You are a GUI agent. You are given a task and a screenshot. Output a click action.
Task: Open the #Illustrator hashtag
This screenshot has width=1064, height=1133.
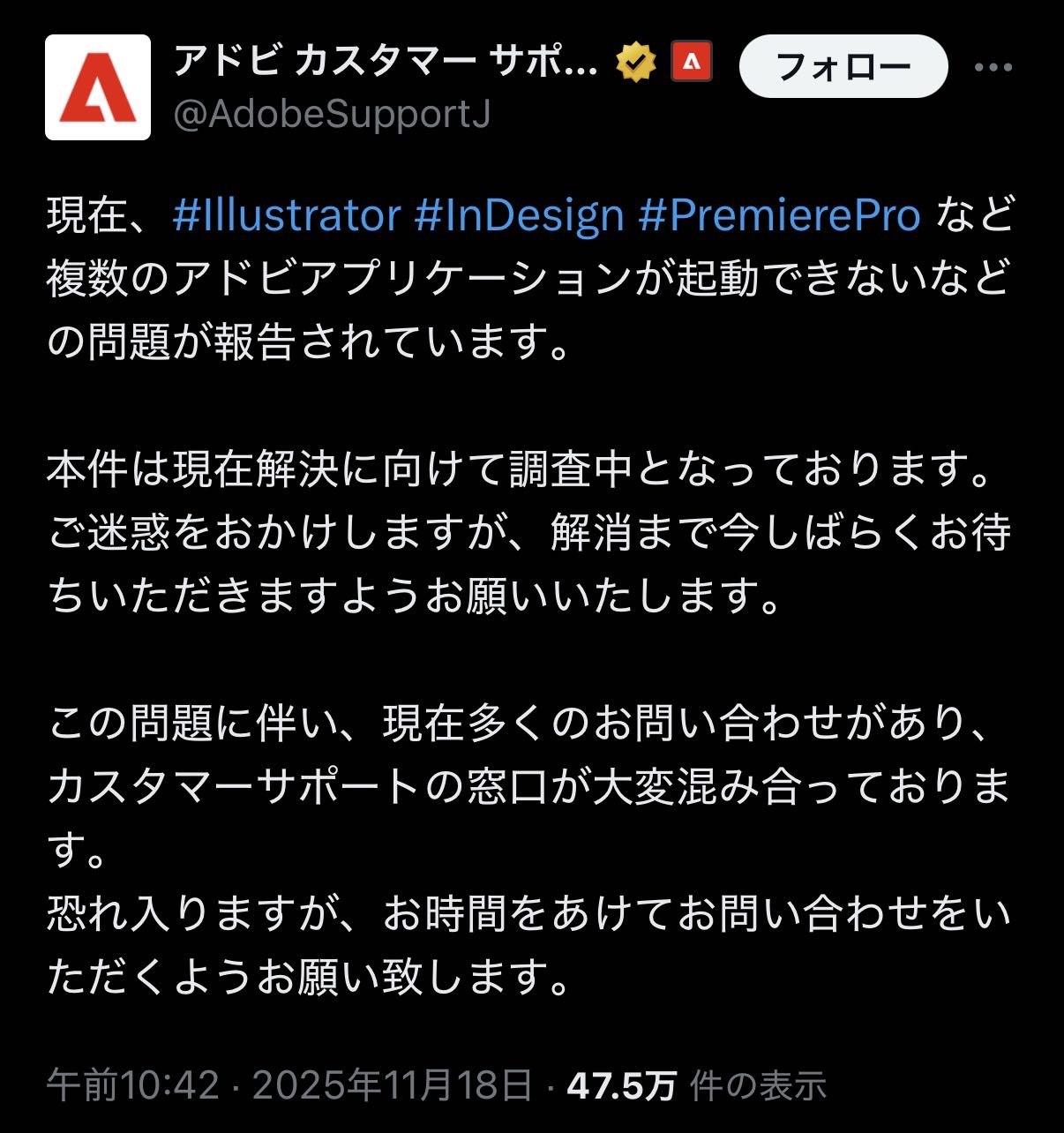[287, 215]
